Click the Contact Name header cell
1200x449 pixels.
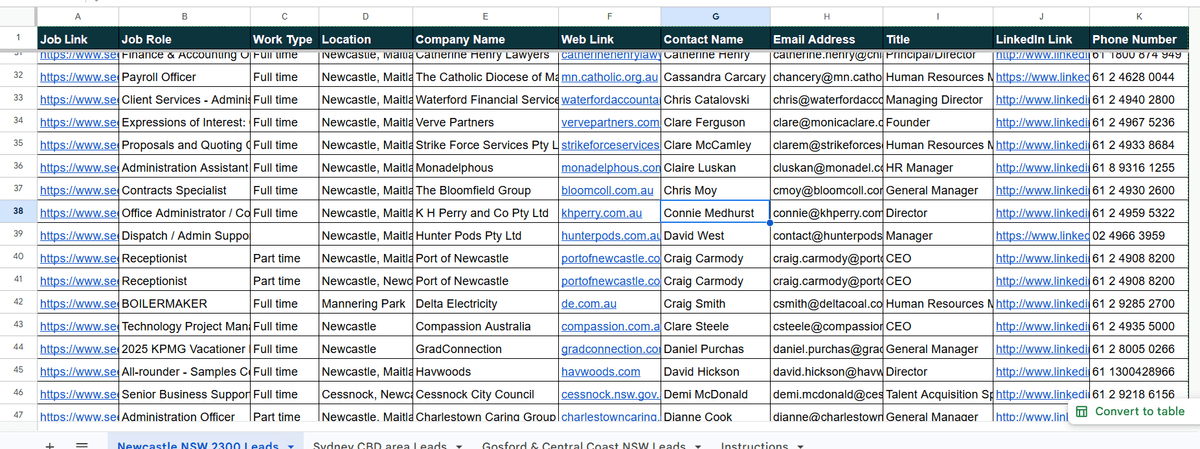[714, 39]
